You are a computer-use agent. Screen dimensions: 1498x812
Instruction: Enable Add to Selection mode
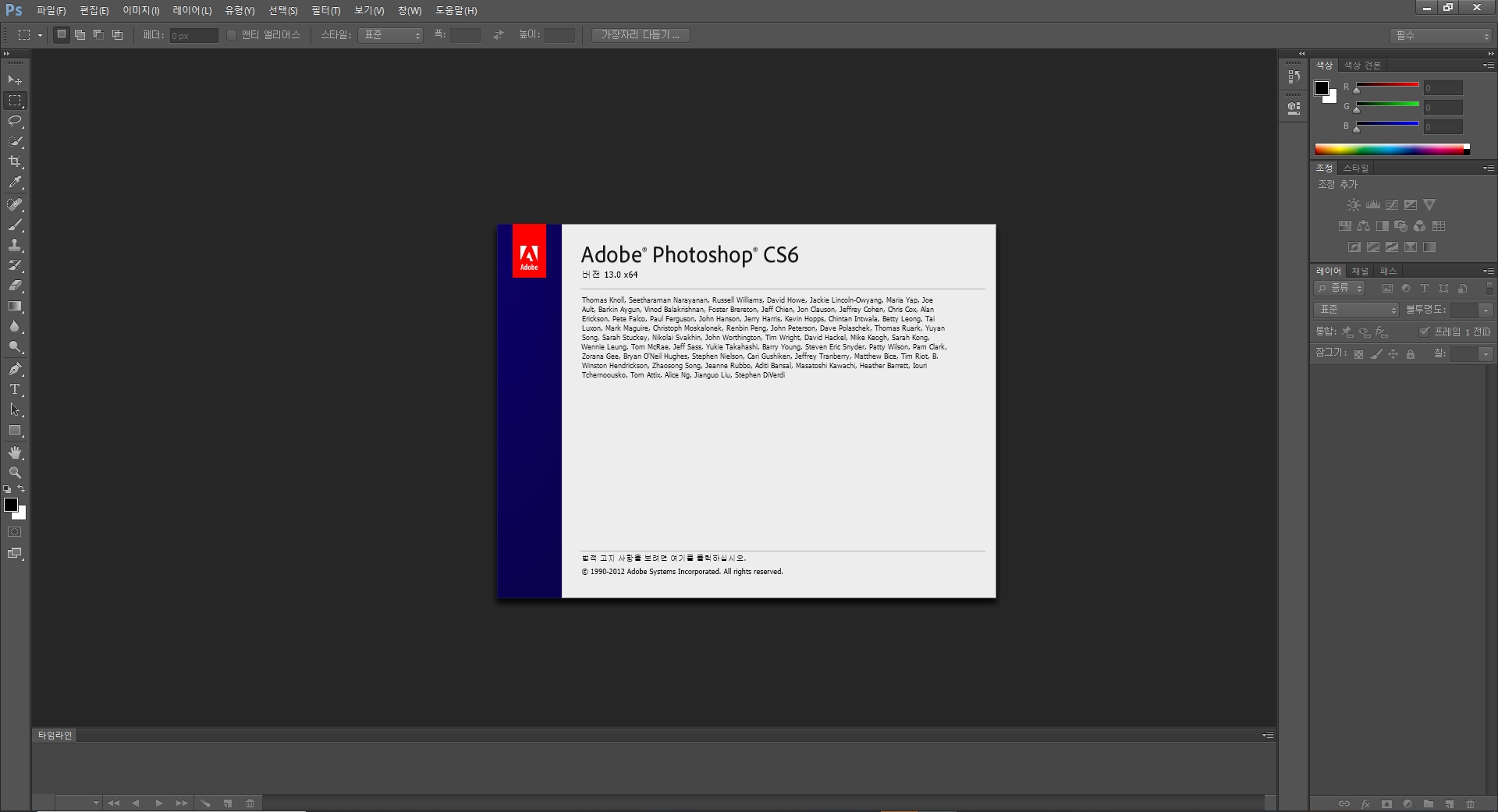[80, 35]
